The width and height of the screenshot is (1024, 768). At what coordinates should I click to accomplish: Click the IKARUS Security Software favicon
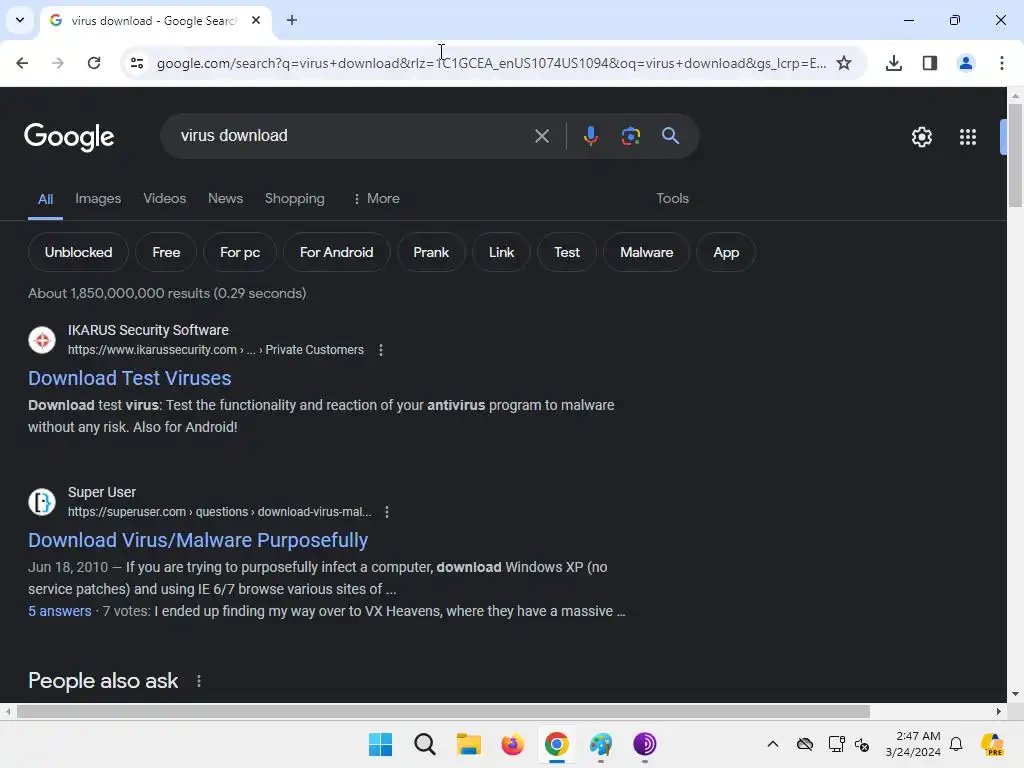pos(42,340)
